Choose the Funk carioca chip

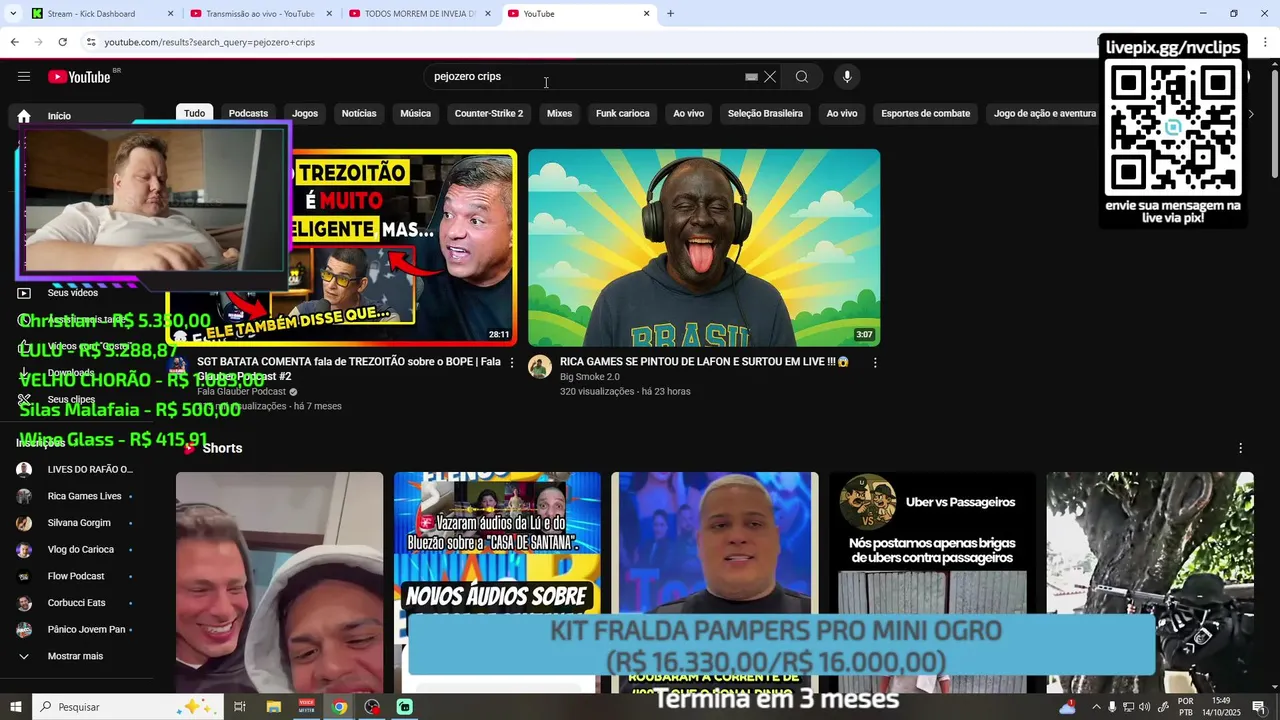[623, 113]
